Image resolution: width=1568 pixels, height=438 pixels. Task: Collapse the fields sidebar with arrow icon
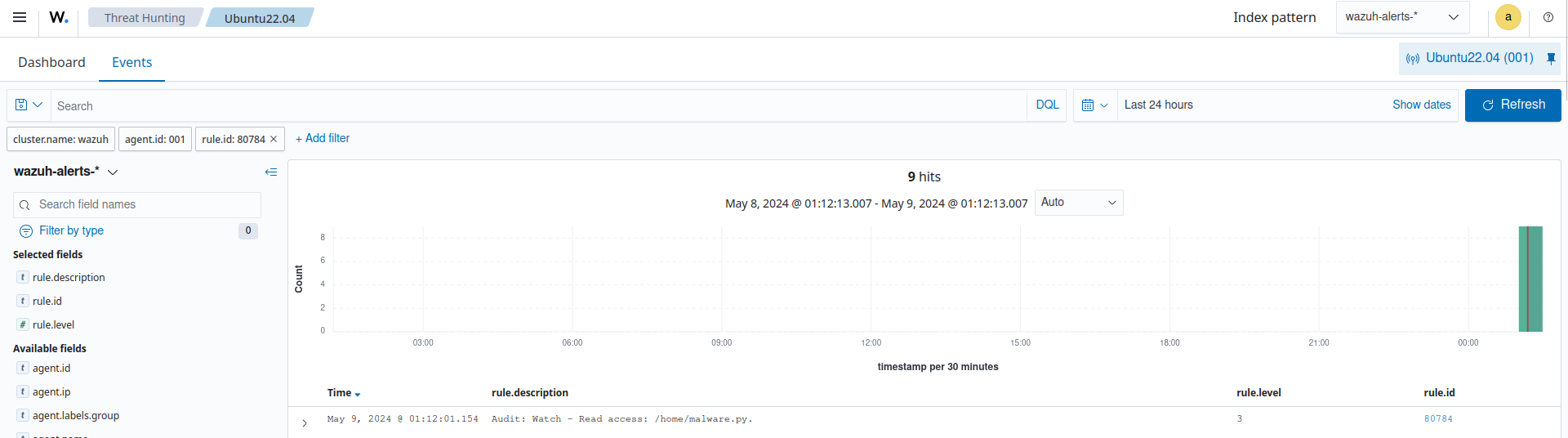(x=271, y=172)
